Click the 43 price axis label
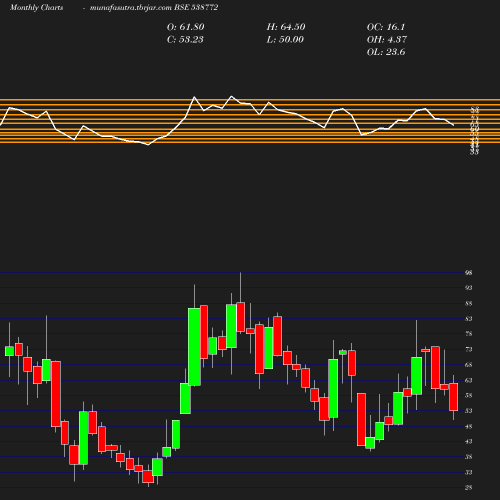 469,442
